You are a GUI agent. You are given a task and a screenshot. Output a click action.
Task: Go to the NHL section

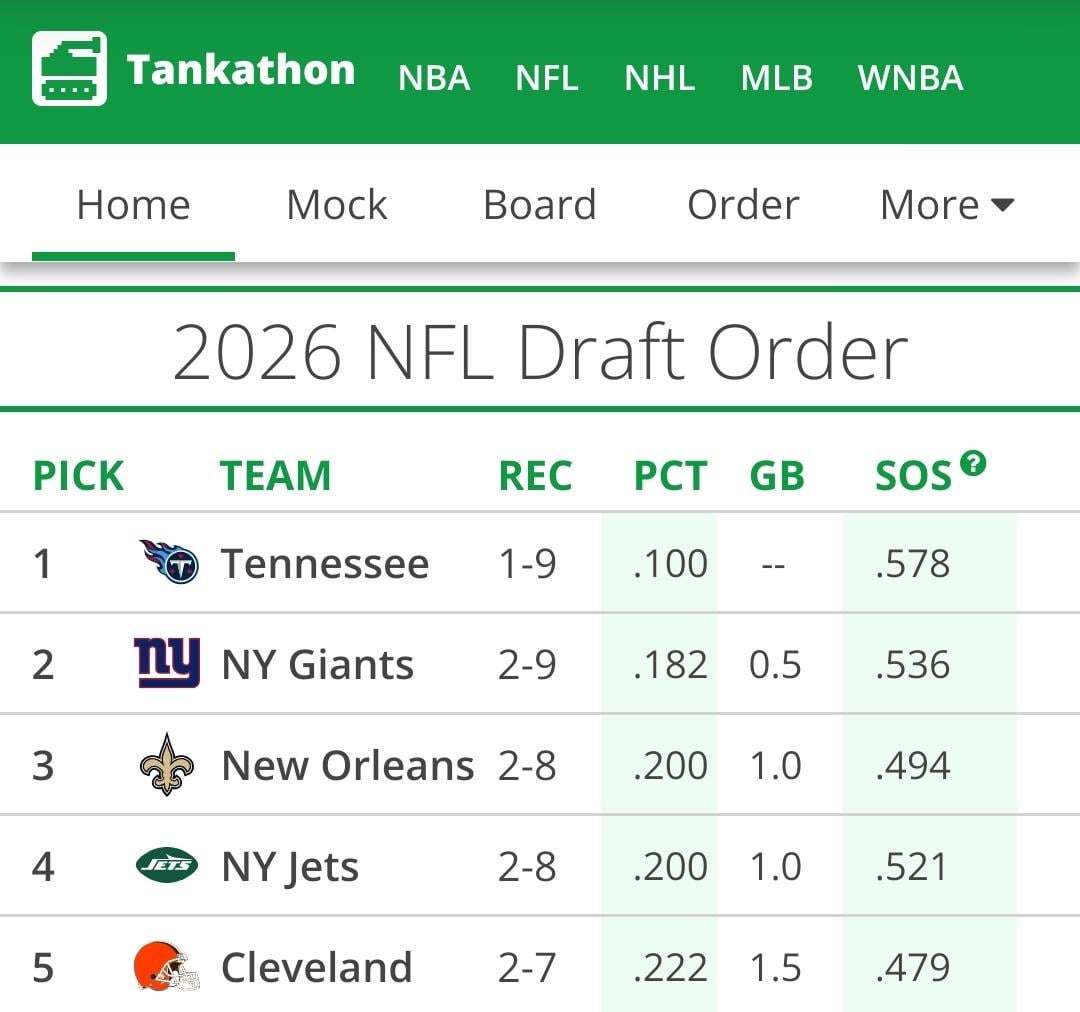tap(659, 78)
